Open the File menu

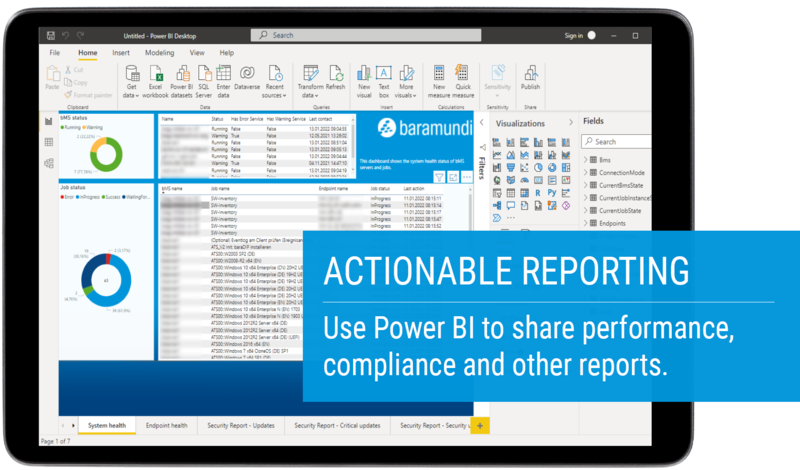tap(55, 53)
